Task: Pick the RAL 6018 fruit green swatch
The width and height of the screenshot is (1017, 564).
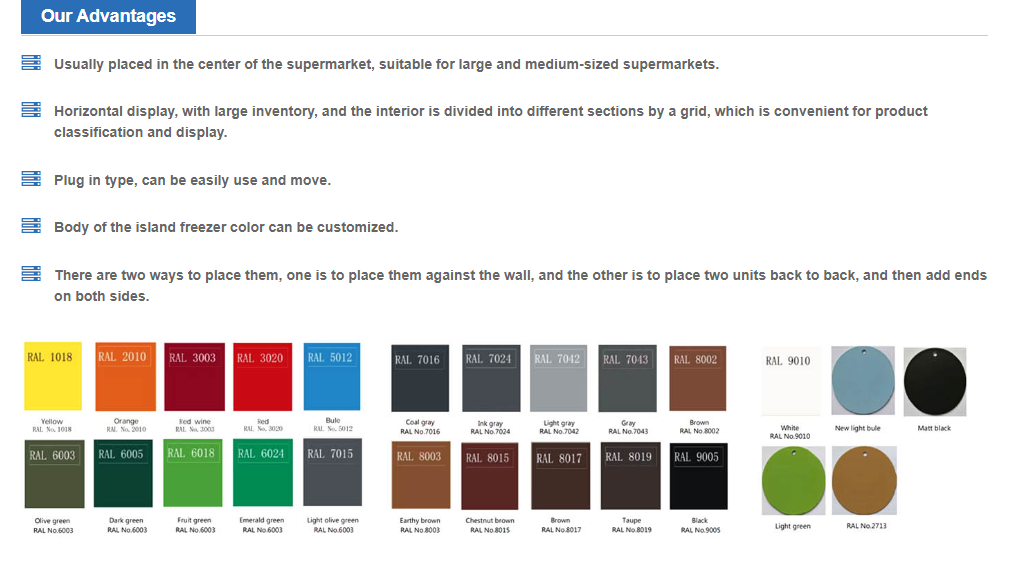Action: click(x=192, y=474)
